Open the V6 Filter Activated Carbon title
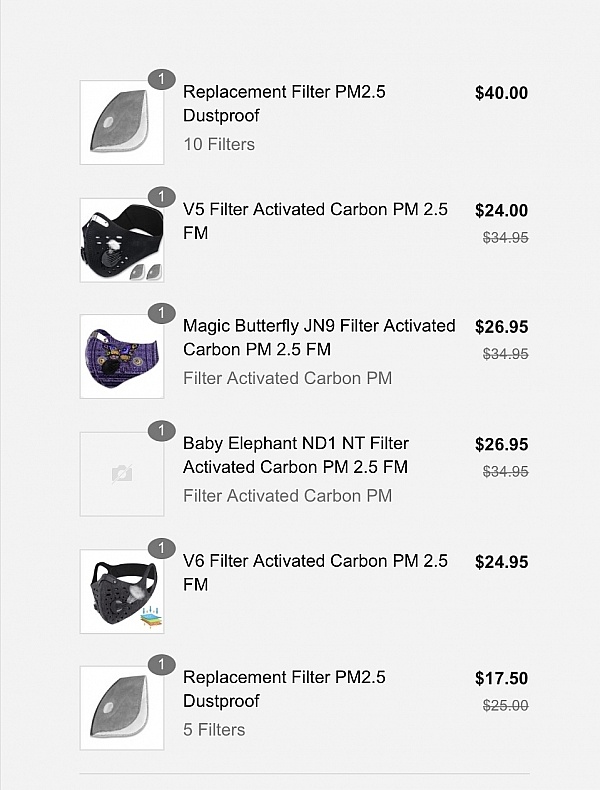Screen dimensions: 600x790 pyautogui.click(x=315, y=572)
